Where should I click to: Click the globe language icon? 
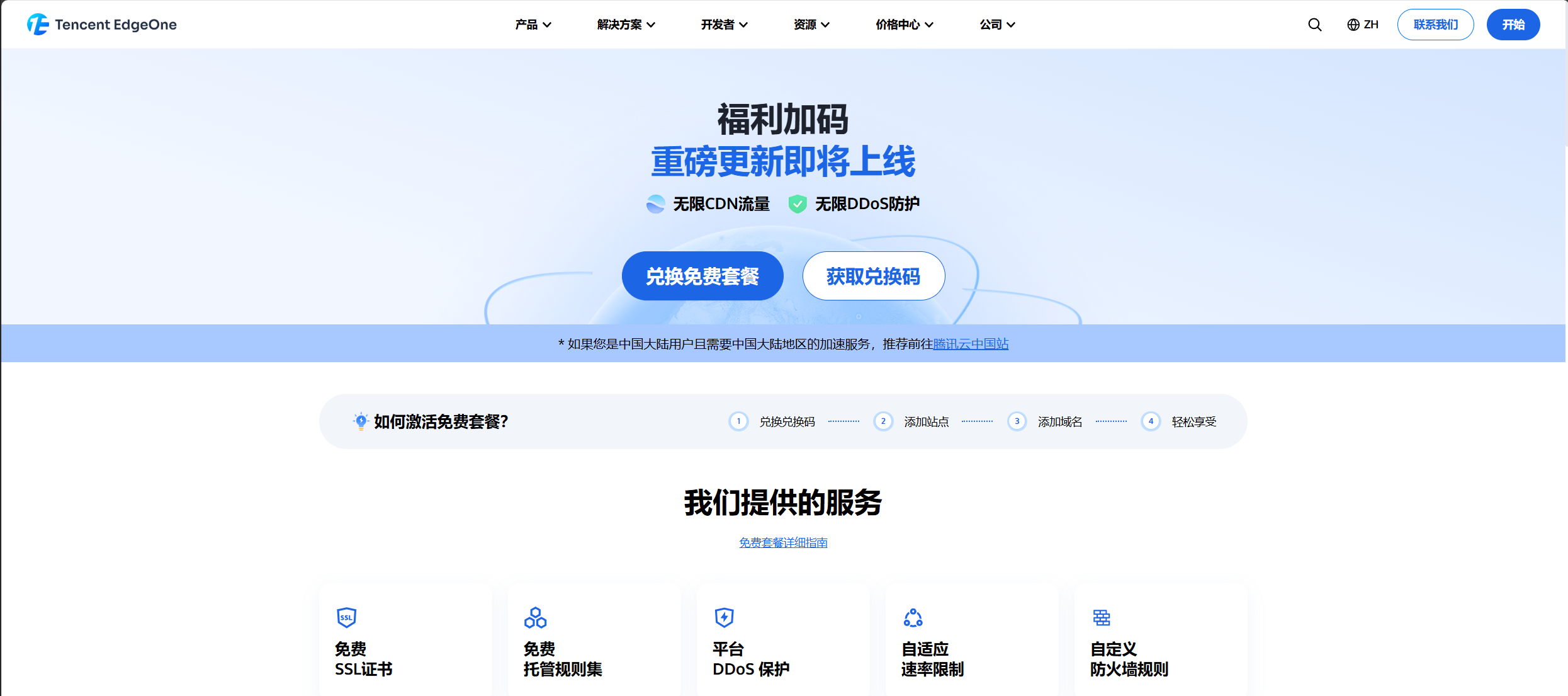pyautogui.click(x=1353, y=25)
